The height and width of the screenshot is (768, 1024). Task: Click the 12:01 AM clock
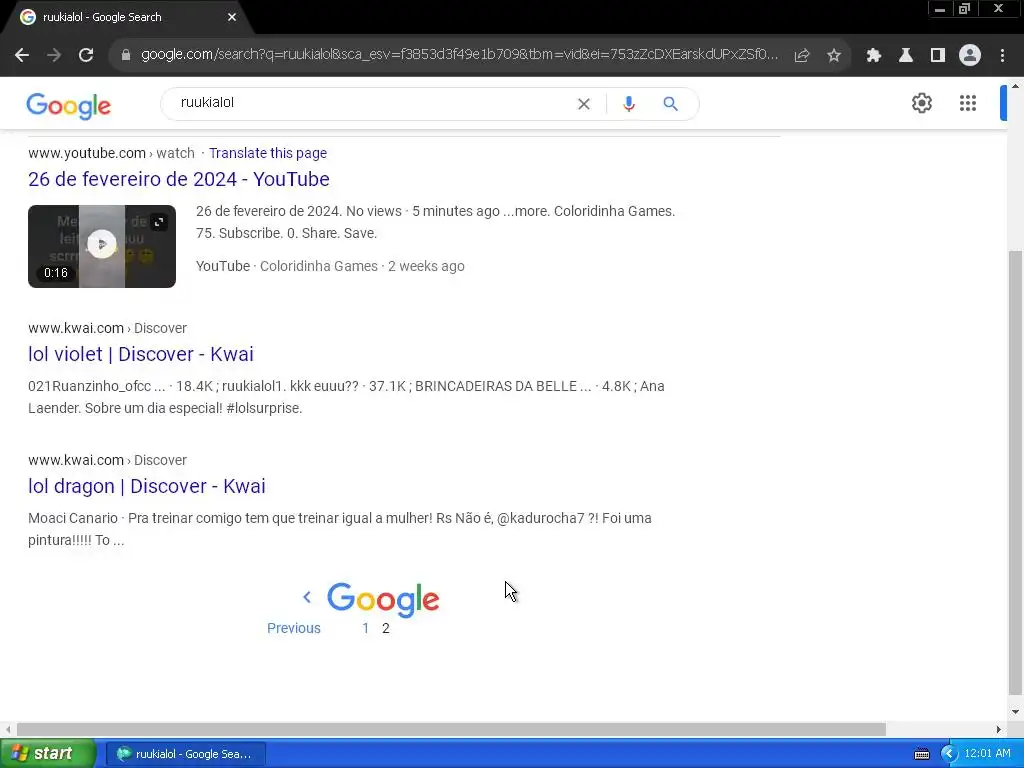(987, 754)
